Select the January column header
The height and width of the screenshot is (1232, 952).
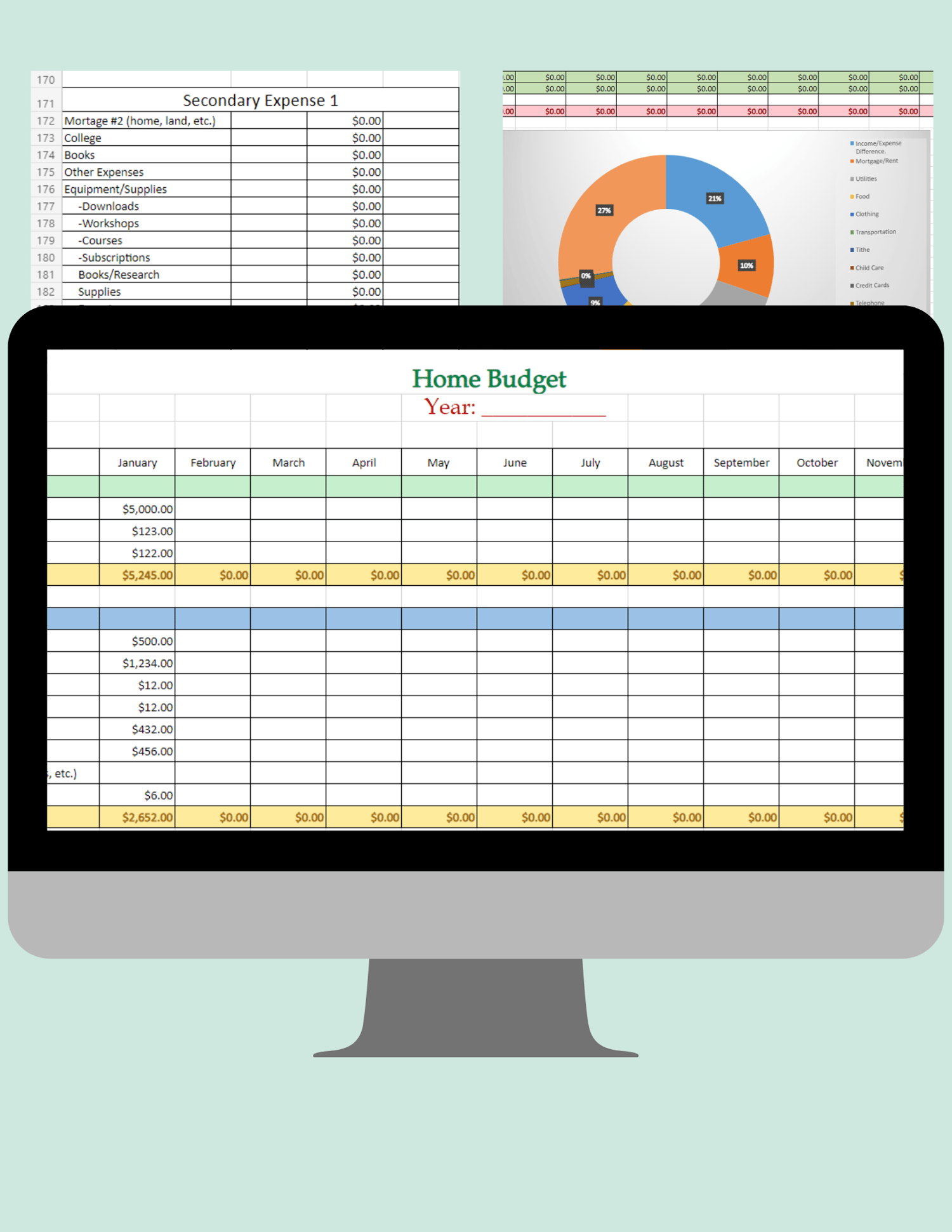point(137,463)
